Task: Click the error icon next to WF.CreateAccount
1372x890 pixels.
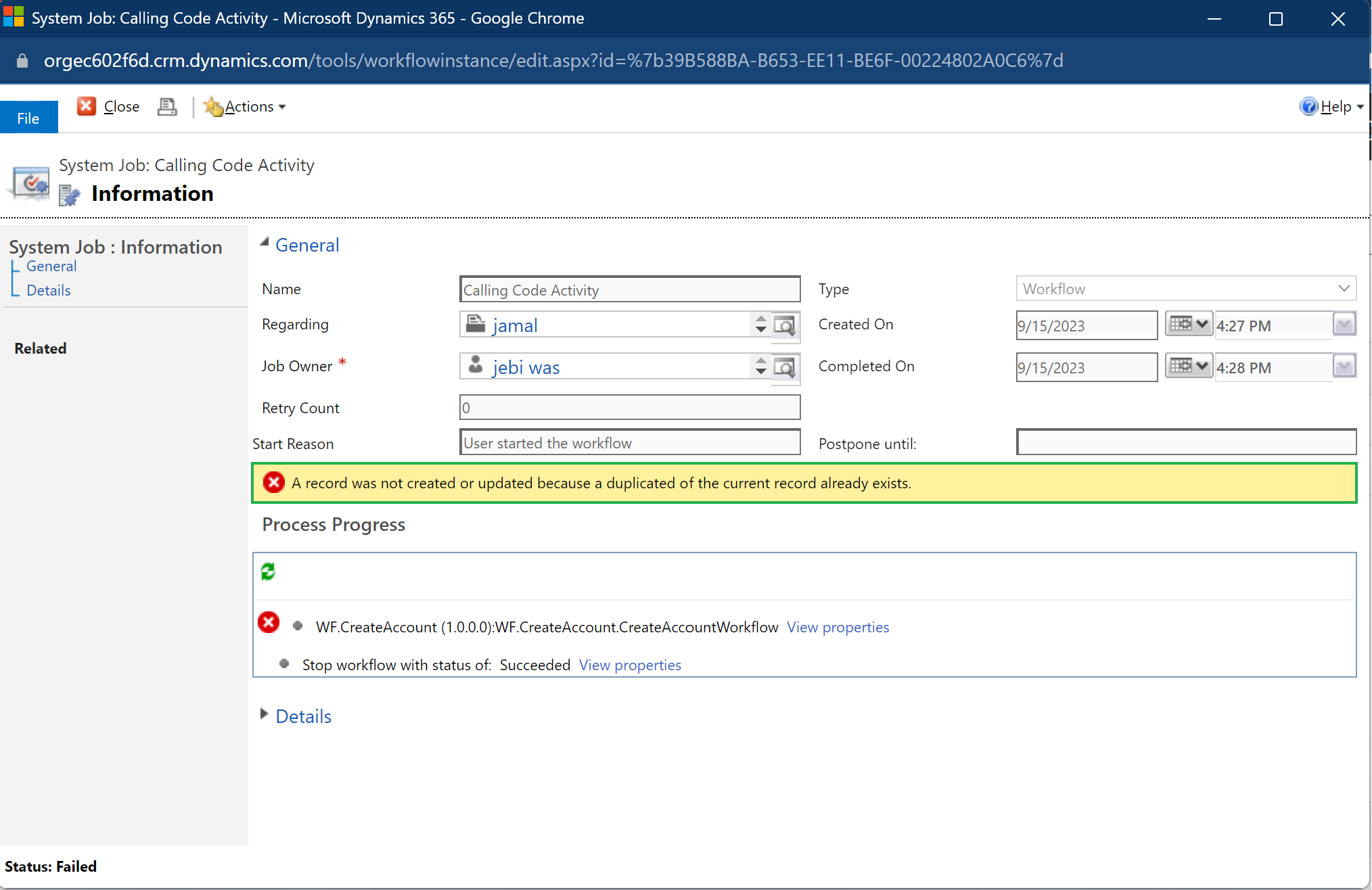Action: click(x=269, y=622)
